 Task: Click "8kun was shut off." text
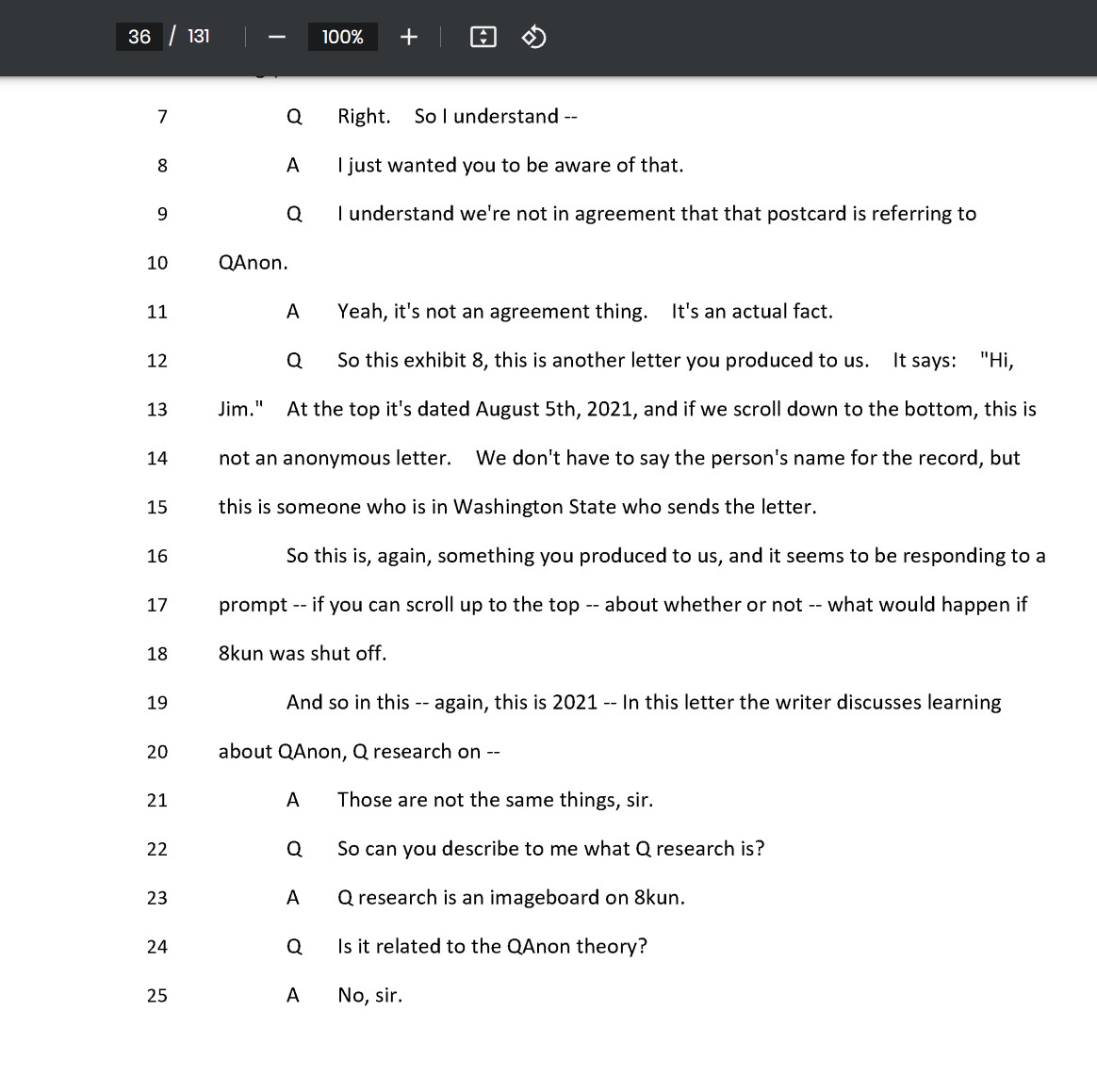pyautogui.click(x=303, y=653)
